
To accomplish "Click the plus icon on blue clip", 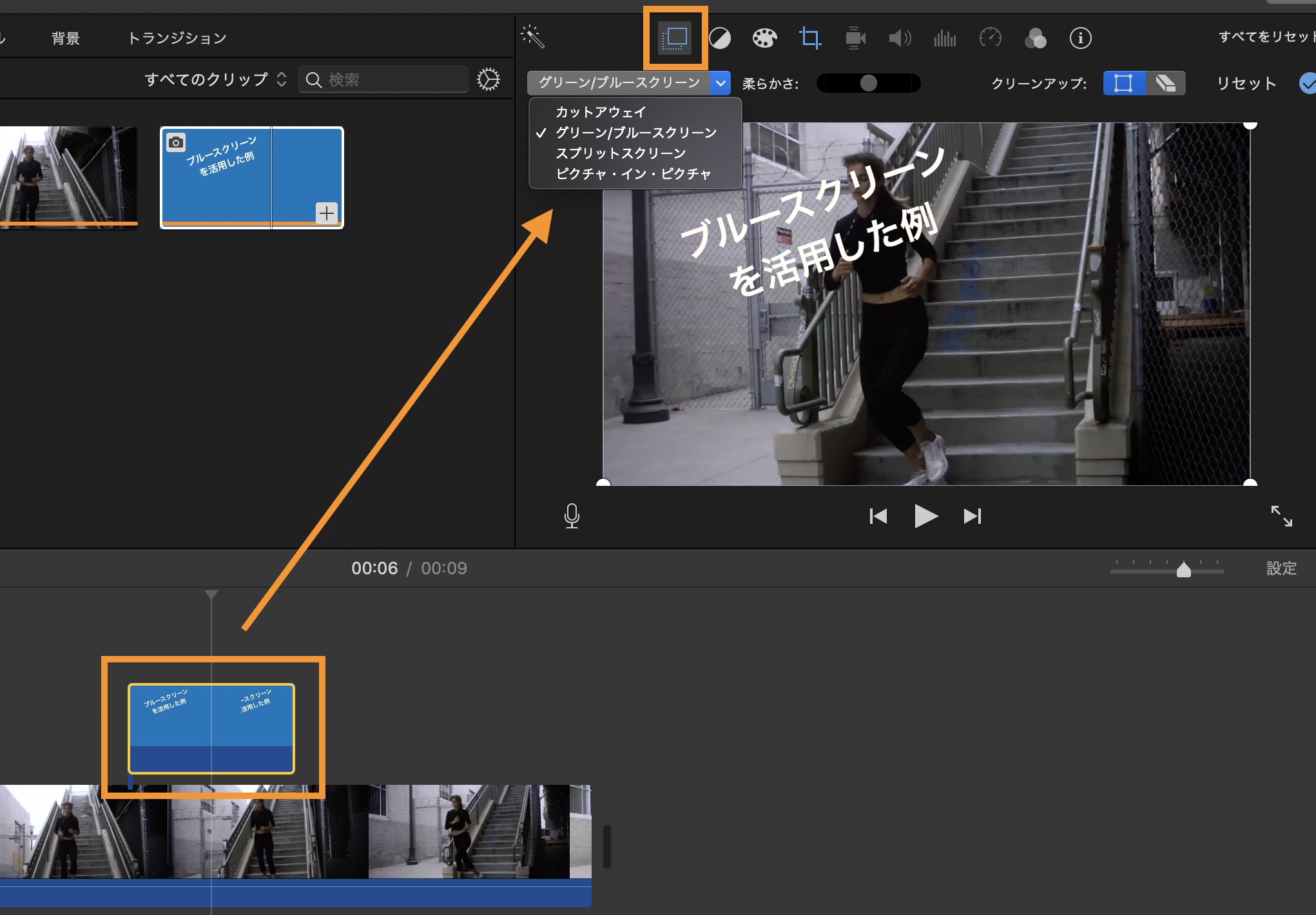I will [x=327, y=213].
